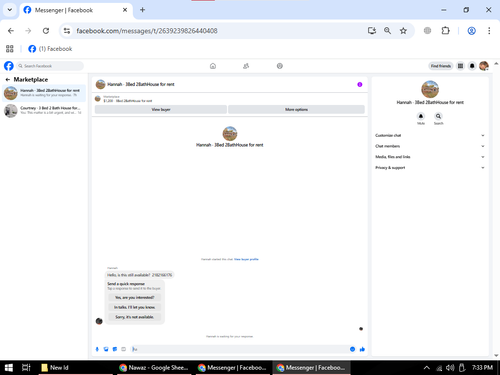Screen dimensions: 500x375
Task: Open the Friends icon in top navigation
Action: [x=246, y=66]
